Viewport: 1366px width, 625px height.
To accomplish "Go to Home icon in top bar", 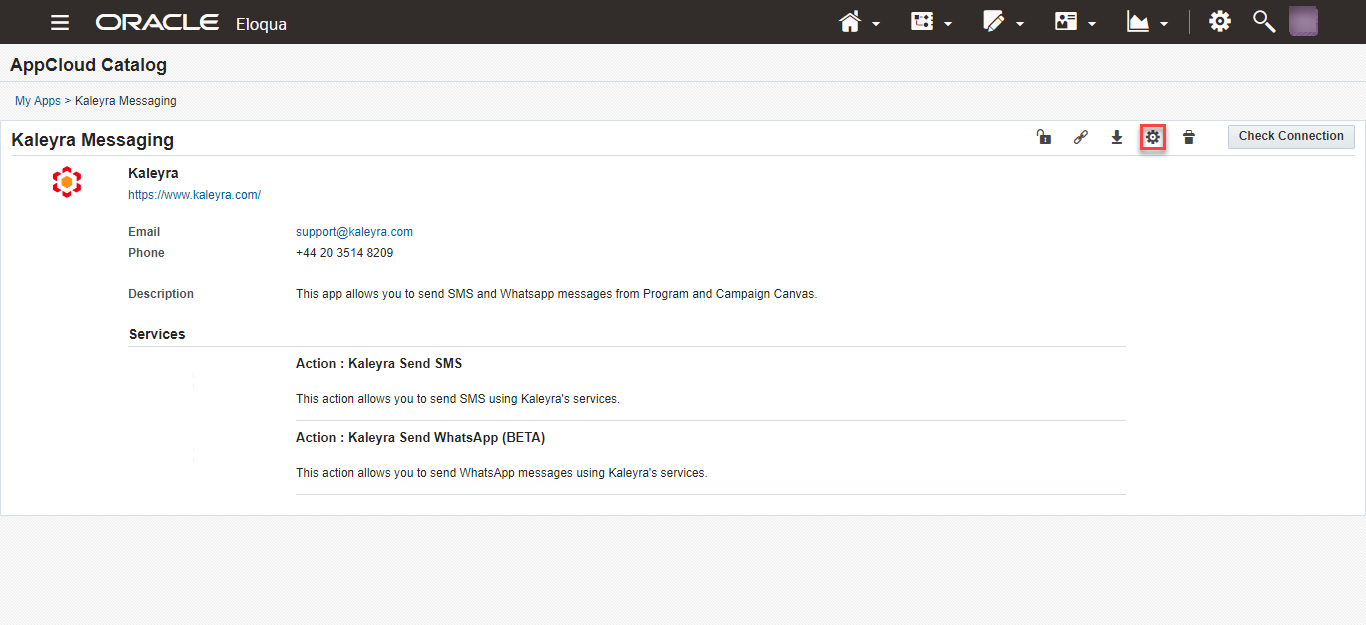I will point(850,22).
